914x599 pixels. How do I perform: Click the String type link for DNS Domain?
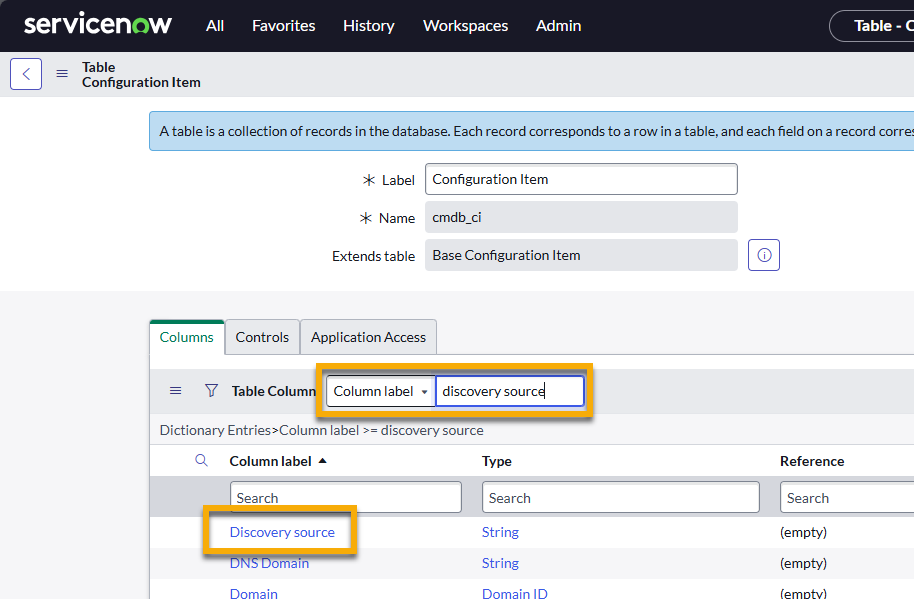pyautogui.click(x=500, y=563)
